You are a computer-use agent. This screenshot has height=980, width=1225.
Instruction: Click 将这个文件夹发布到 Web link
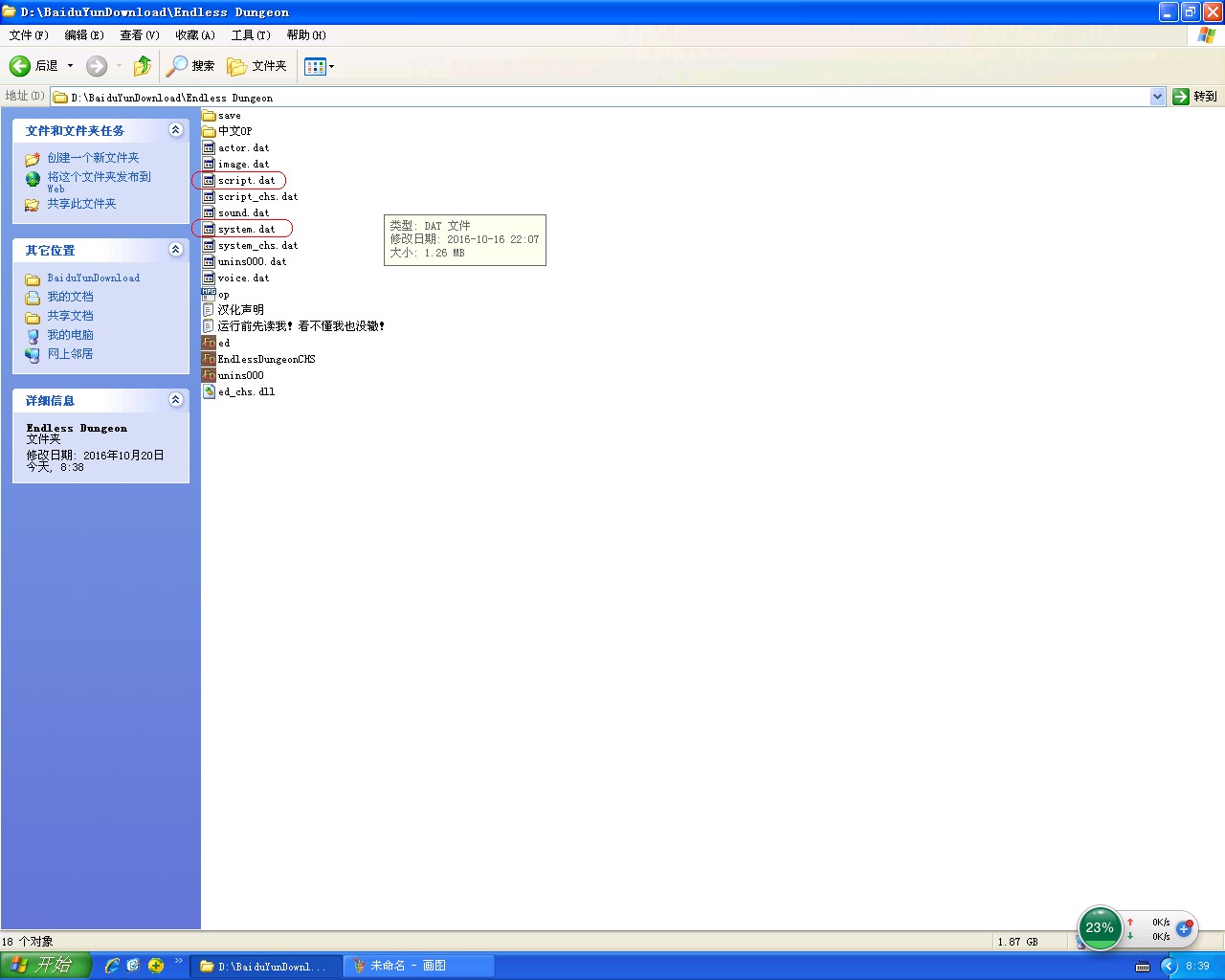point(99,182)
